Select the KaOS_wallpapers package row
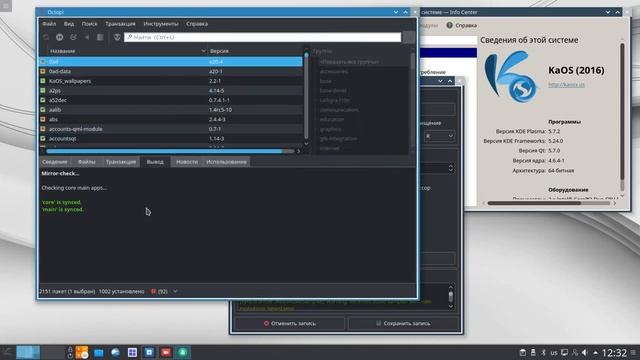Screen dimensions: 640x360 coord(171,81)
